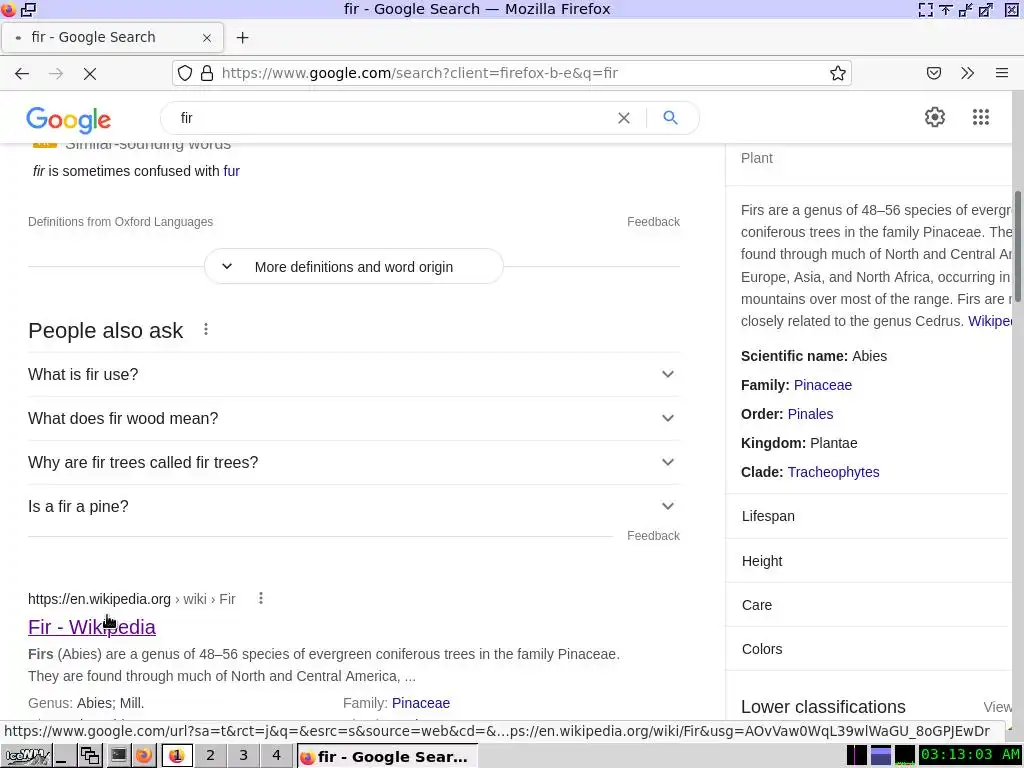Expand More definitions and word origin
The height and width of the screenshot is (768, 1024).
click(x=353, y=266)
